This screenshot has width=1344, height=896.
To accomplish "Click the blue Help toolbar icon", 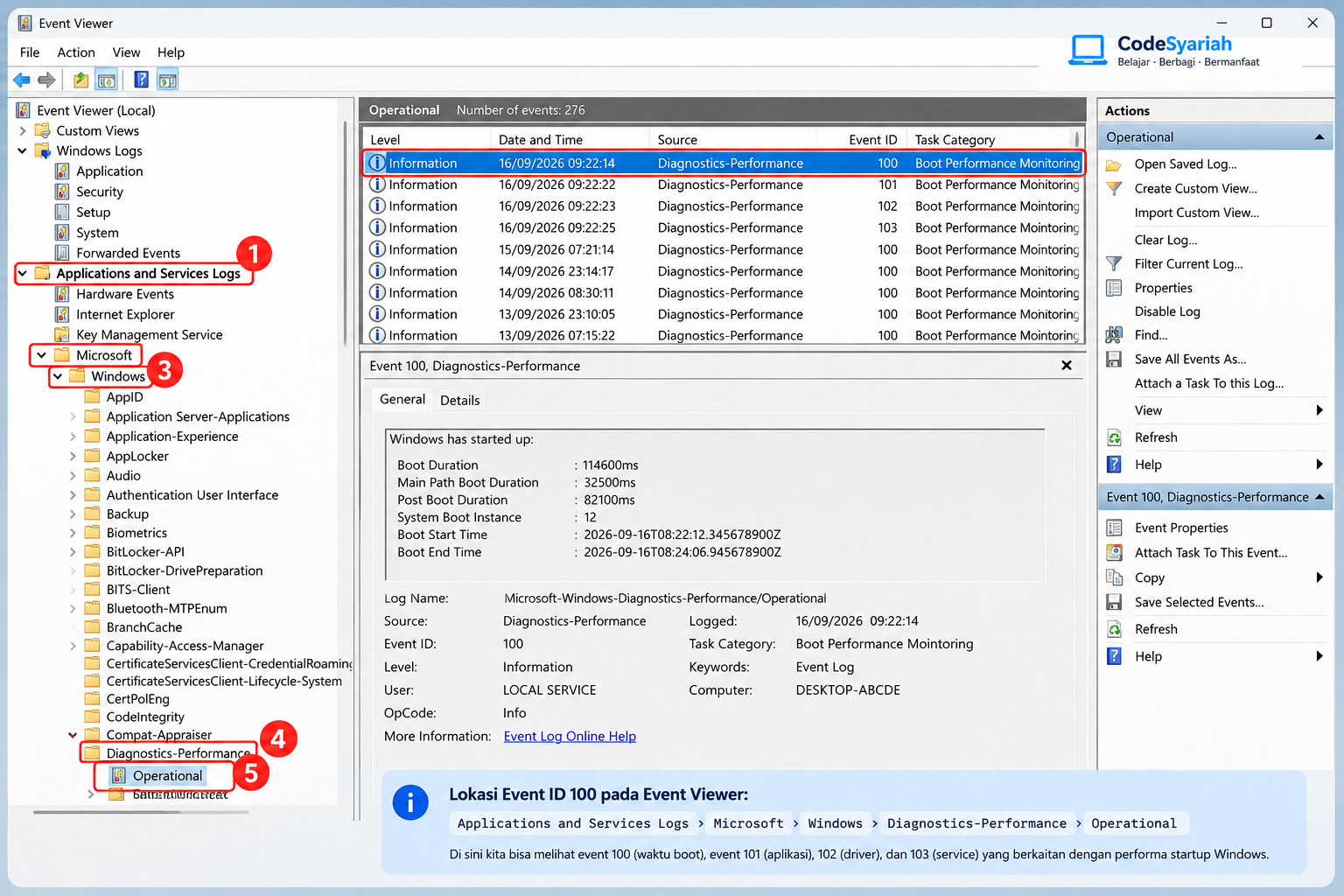I will (141, 80).
